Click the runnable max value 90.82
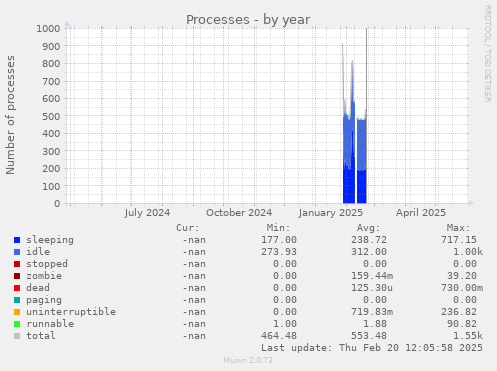The image size is (497, 371). click(462, 324)
